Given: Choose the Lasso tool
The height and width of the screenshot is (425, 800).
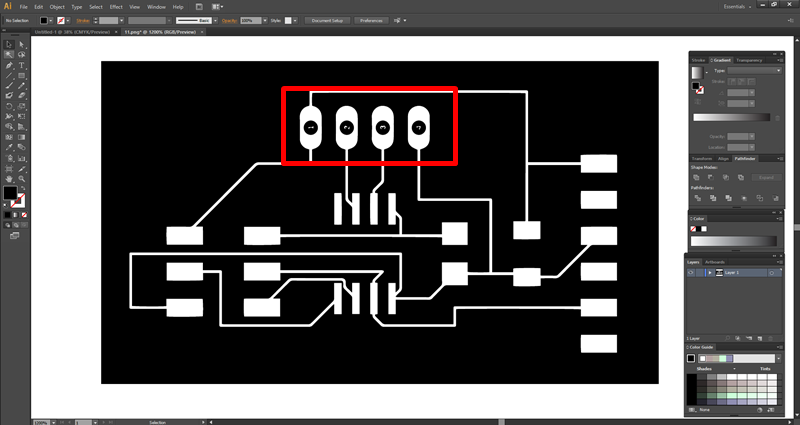Looking at the screenshot, I should pos(22,55).
